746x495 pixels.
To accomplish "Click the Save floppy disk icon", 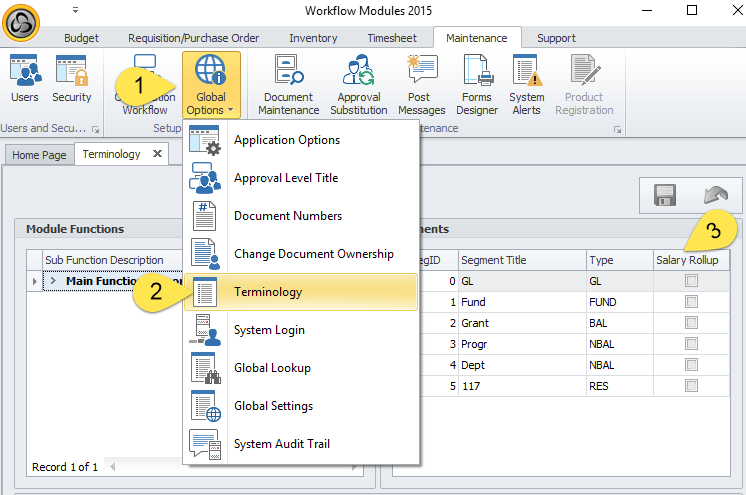I will [x=667, y=195].
